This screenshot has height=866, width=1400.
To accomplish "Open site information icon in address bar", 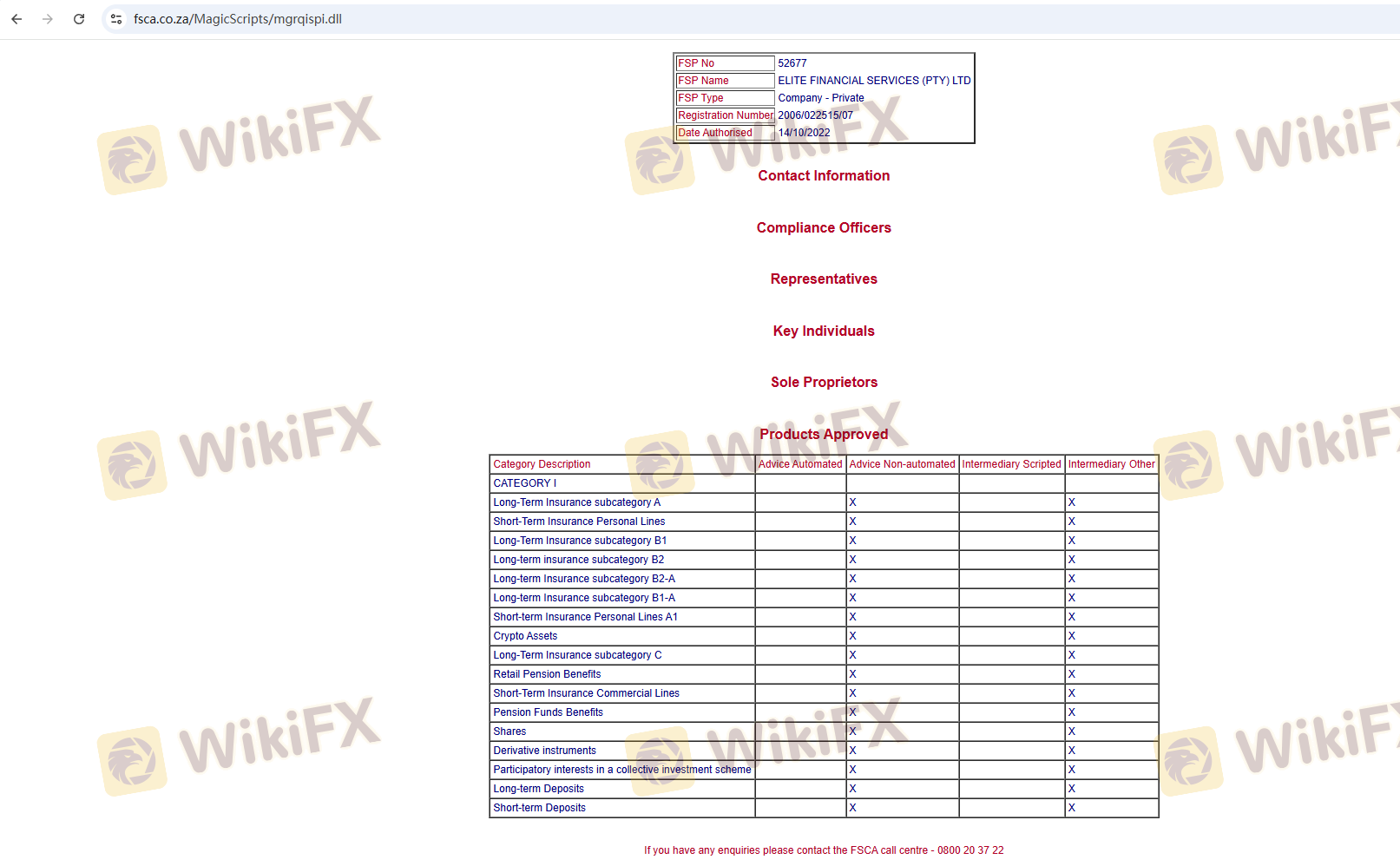I will (116, 19).
